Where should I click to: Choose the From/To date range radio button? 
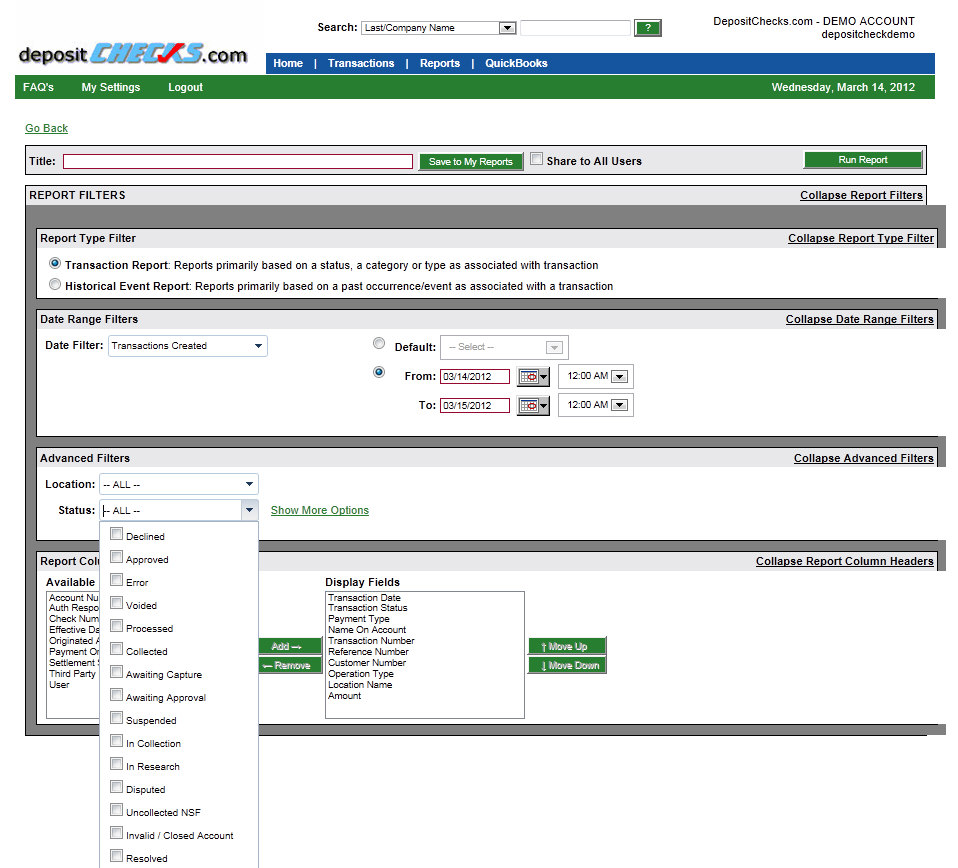379,372
